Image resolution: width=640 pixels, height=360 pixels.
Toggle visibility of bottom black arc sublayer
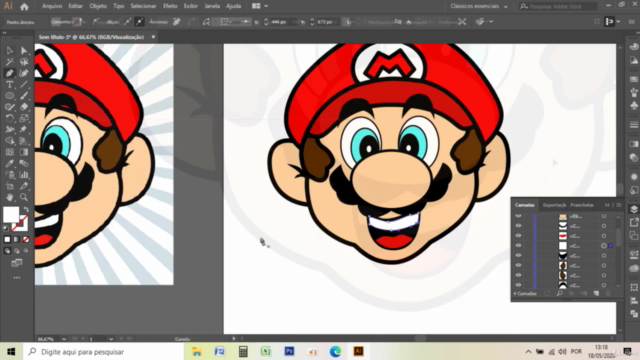518,284
